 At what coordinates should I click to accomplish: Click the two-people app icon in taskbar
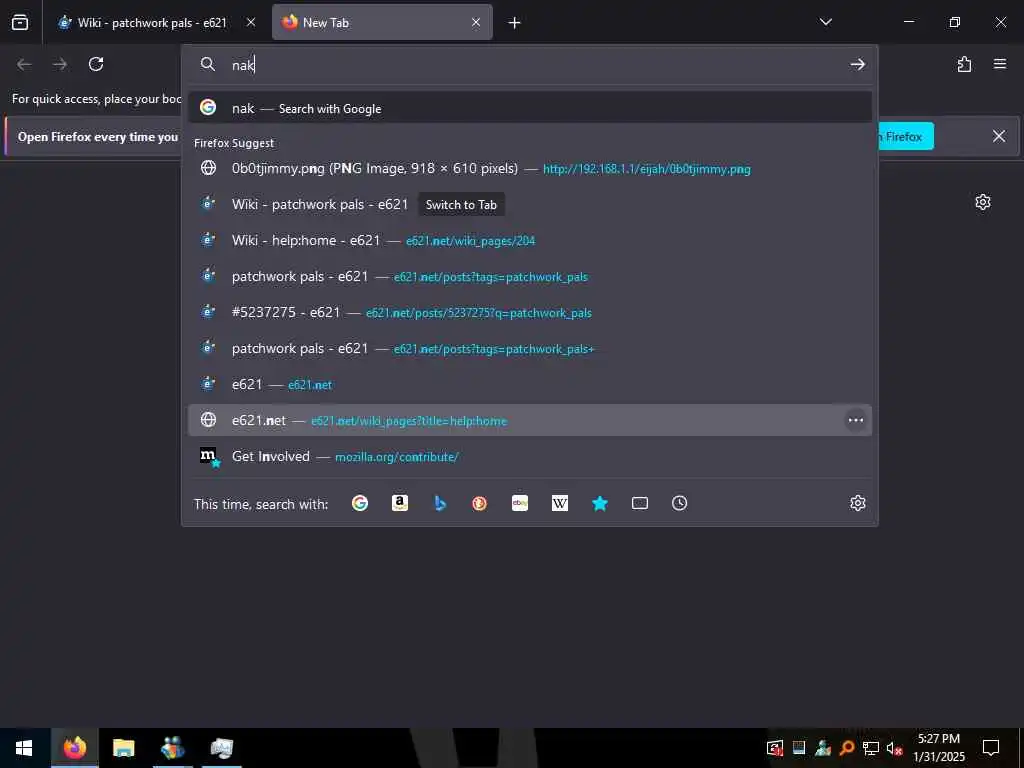pos(172,748)
